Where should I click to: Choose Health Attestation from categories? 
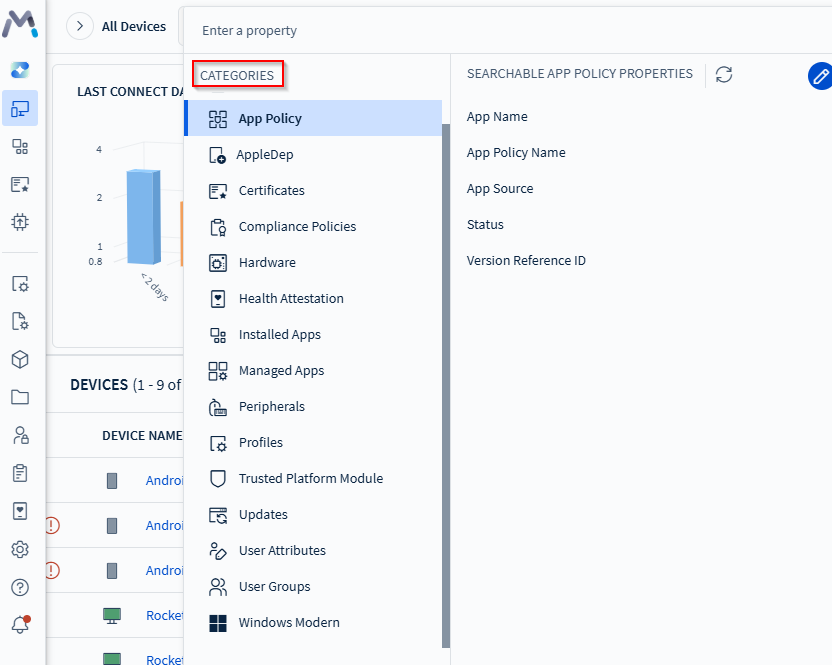291,298
